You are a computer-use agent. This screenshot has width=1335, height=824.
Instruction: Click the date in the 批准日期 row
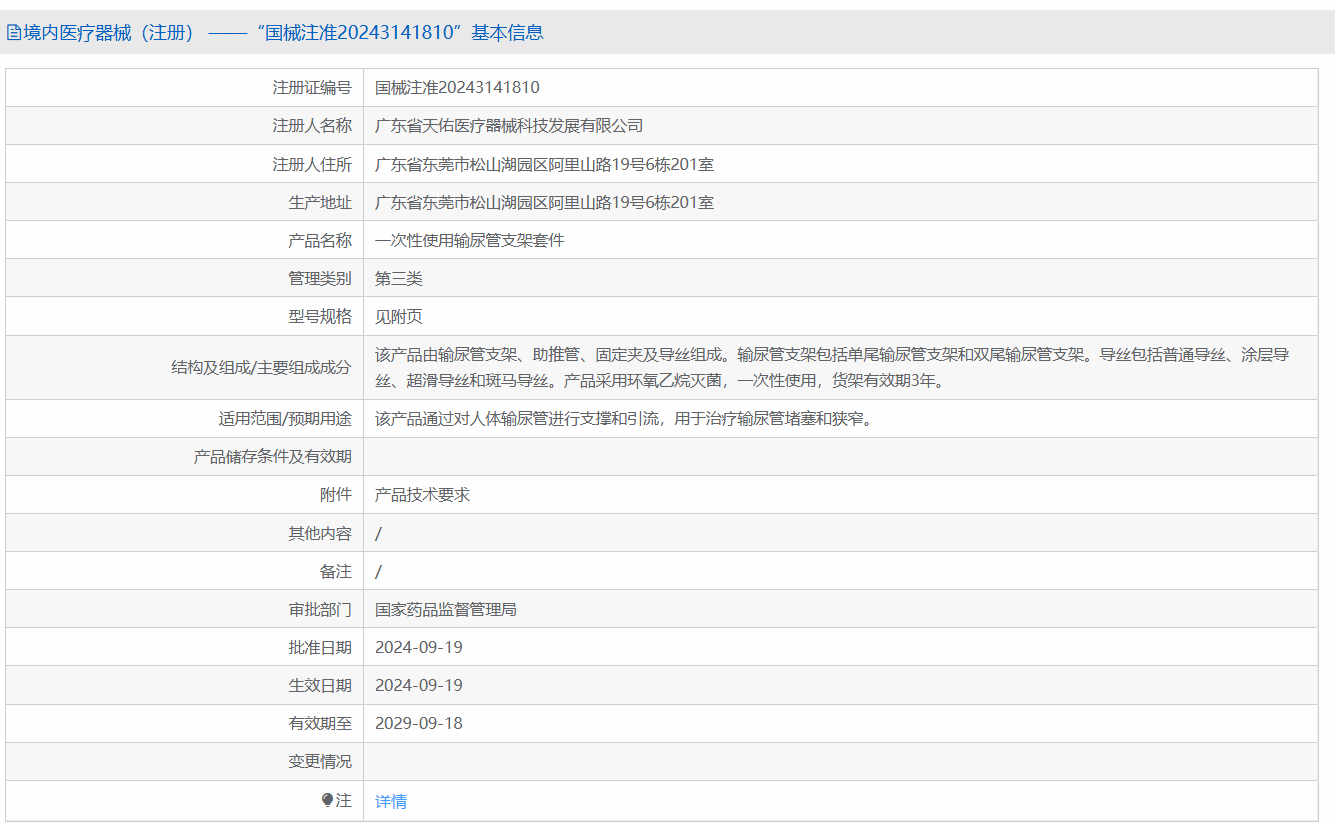pyautogui.click(x=418, y=647)
